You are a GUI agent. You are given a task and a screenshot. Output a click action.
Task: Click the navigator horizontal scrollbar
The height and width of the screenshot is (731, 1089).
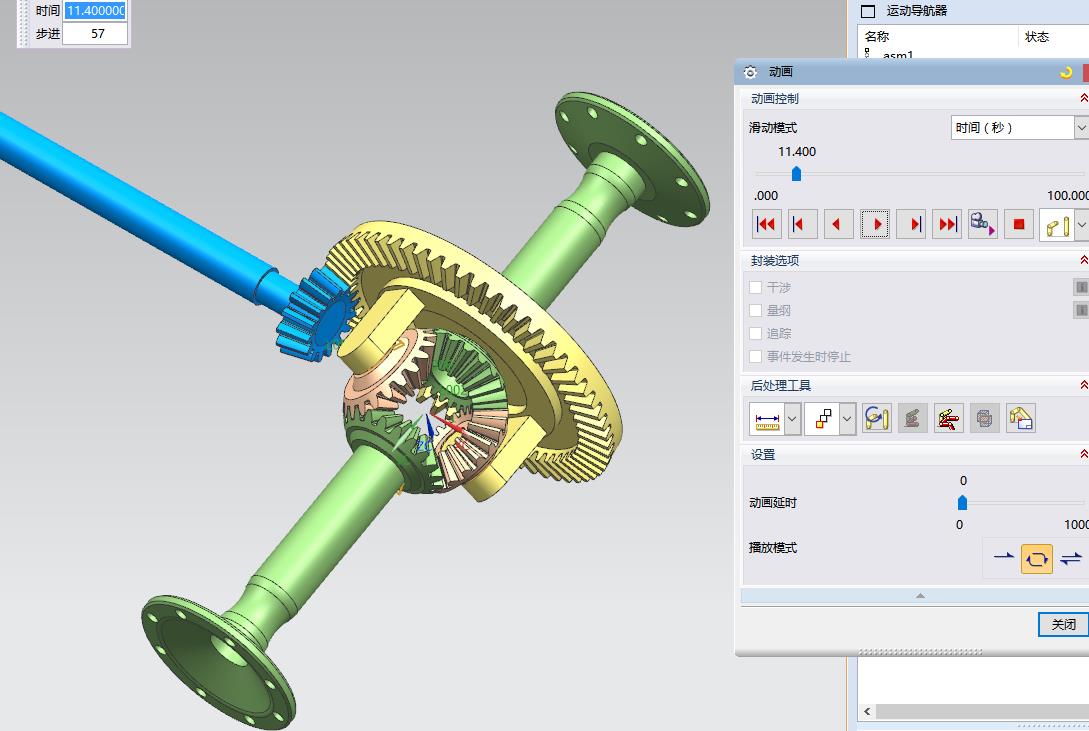click(x=982, y=712)
